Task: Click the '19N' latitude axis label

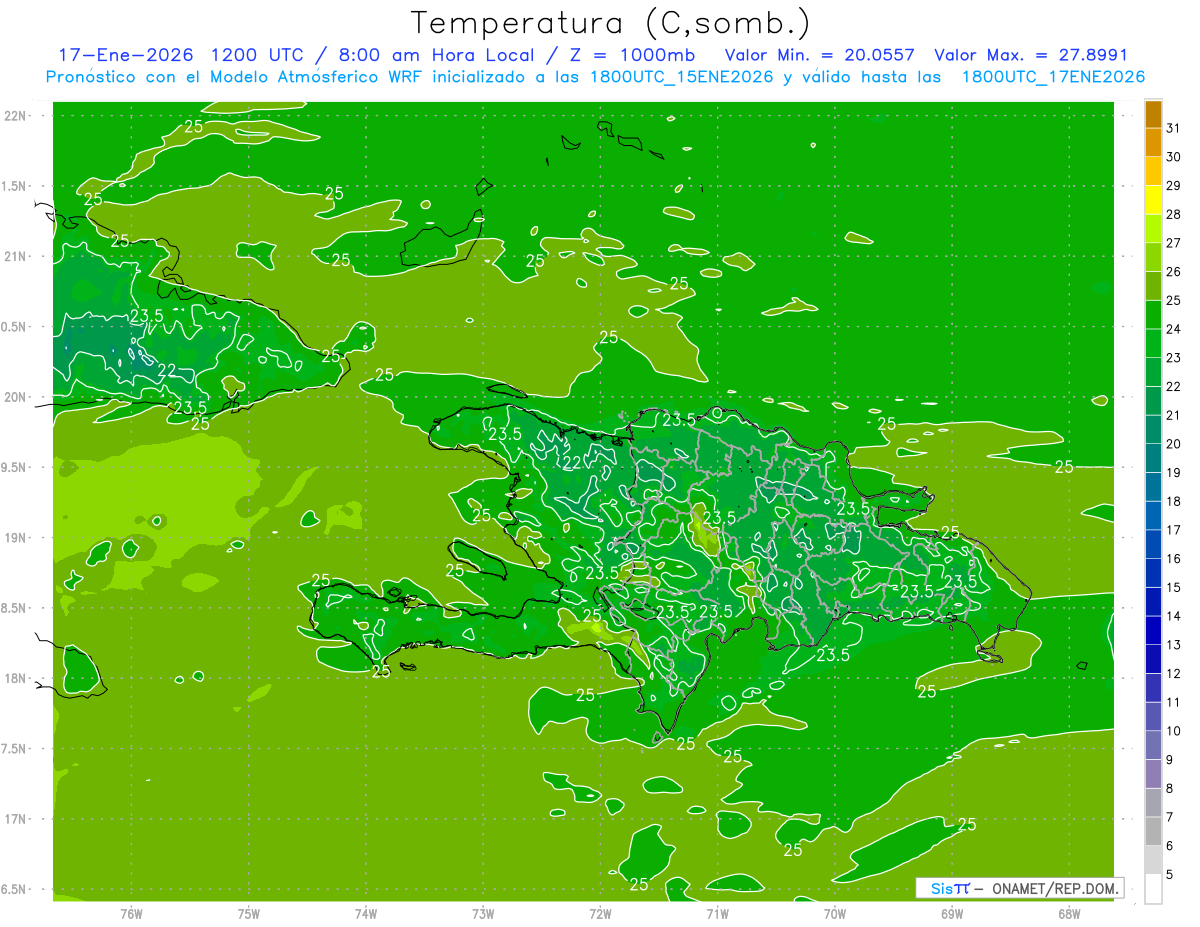Action: click(x=15, y=538)
